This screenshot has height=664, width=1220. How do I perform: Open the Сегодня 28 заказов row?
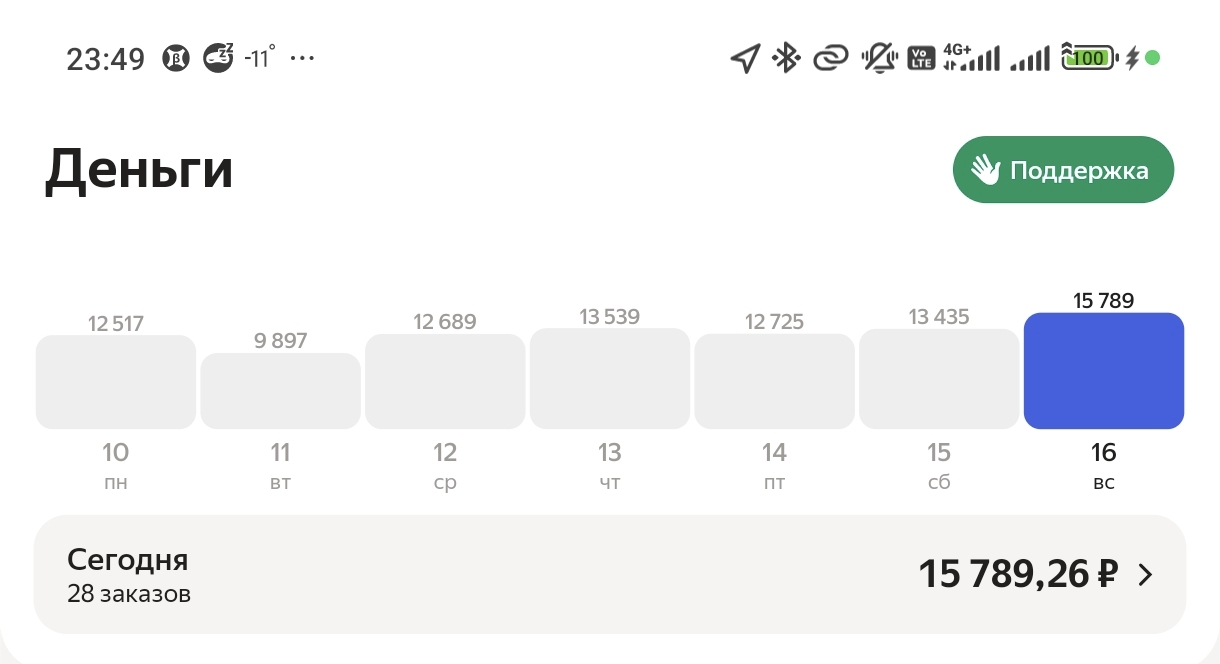pyautogui.click(x=610, y=574)
